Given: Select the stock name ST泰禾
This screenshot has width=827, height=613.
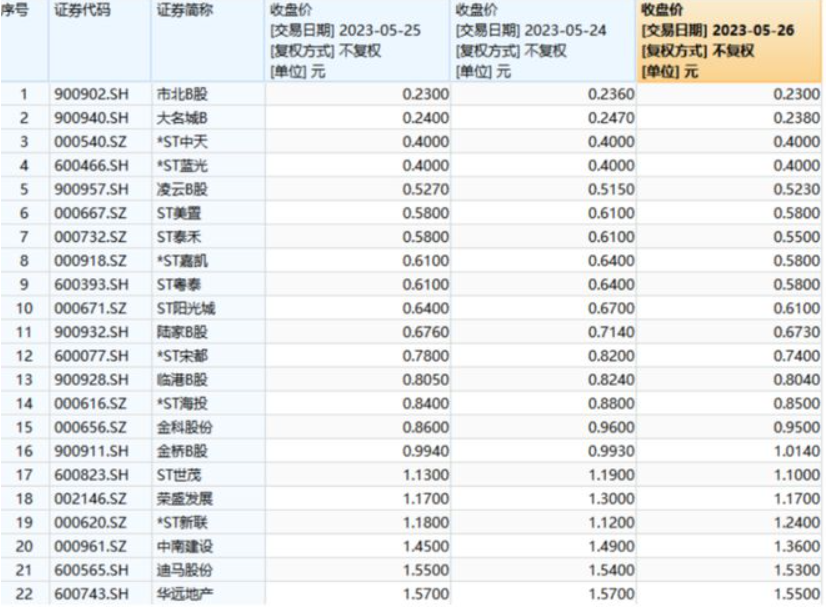Looking at the screenshot, I should click(179, 237).
